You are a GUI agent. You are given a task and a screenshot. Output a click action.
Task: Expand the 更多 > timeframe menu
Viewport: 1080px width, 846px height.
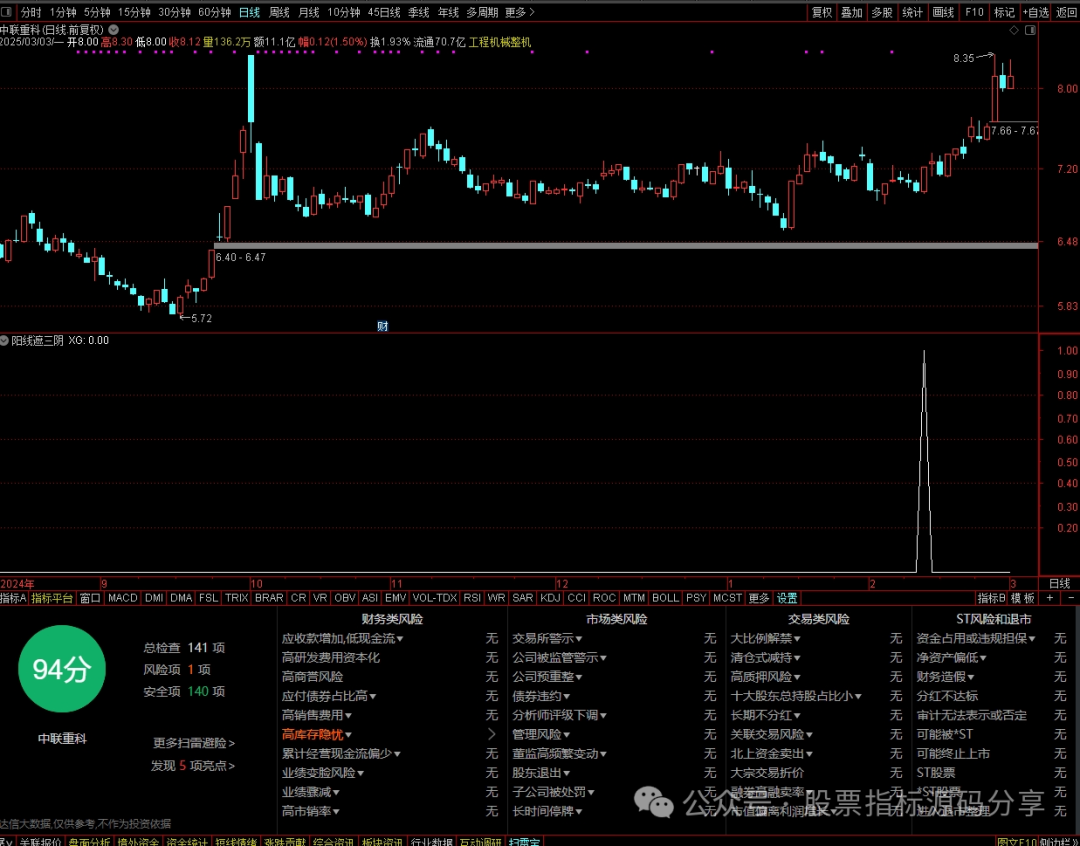pyautogui.click(x=520, y=12)
